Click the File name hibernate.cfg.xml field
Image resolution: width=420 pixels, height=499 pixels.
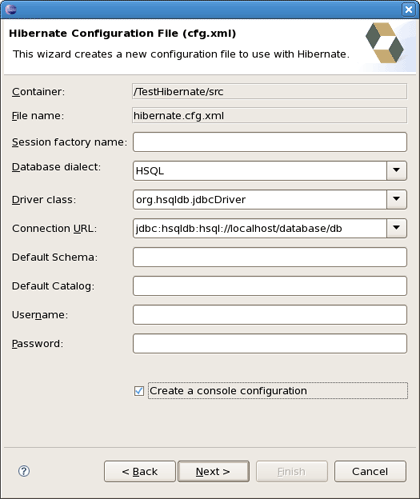(x=269, y=115)
